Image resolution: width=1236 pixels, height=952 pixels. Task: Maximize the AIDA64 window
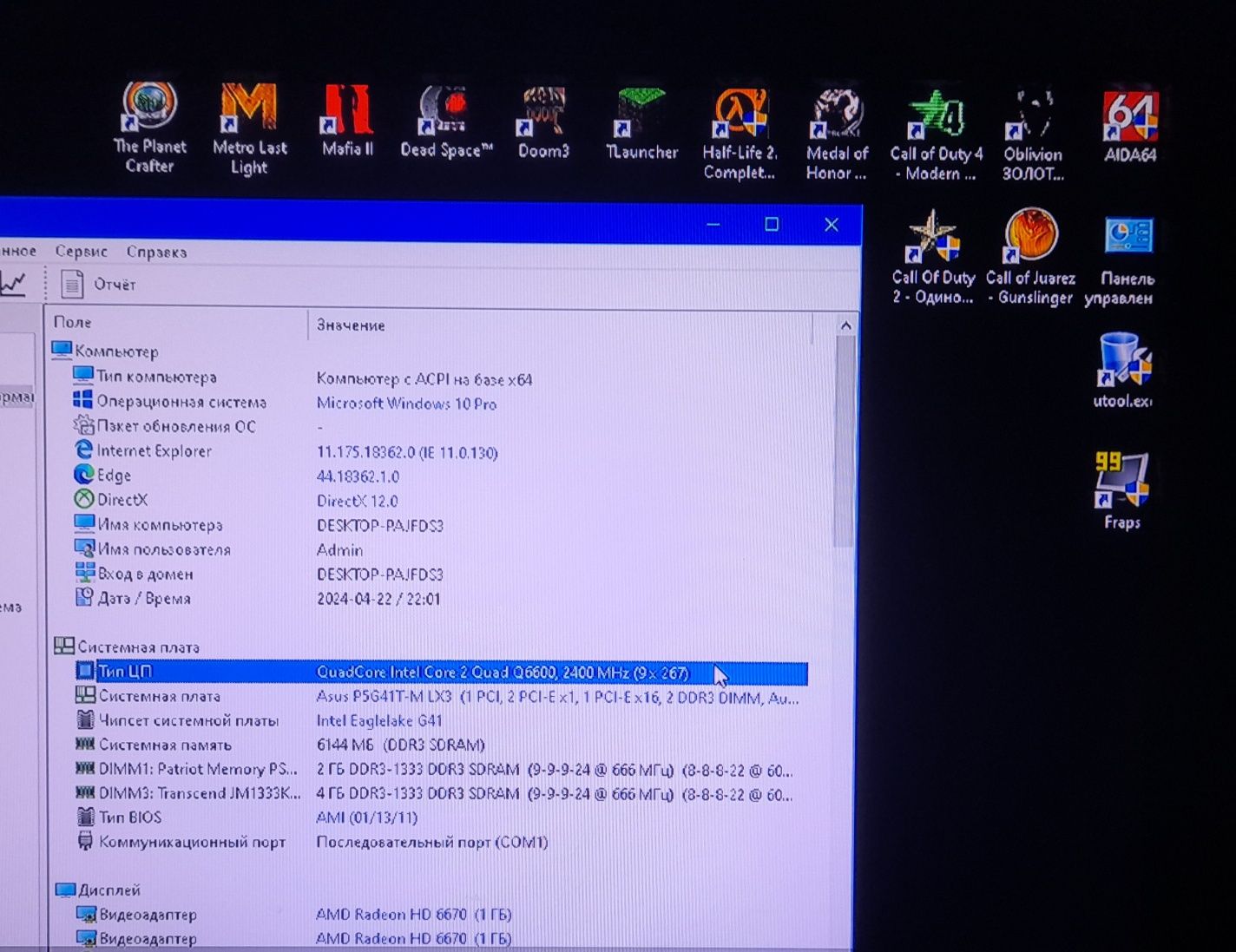(772, 224)
